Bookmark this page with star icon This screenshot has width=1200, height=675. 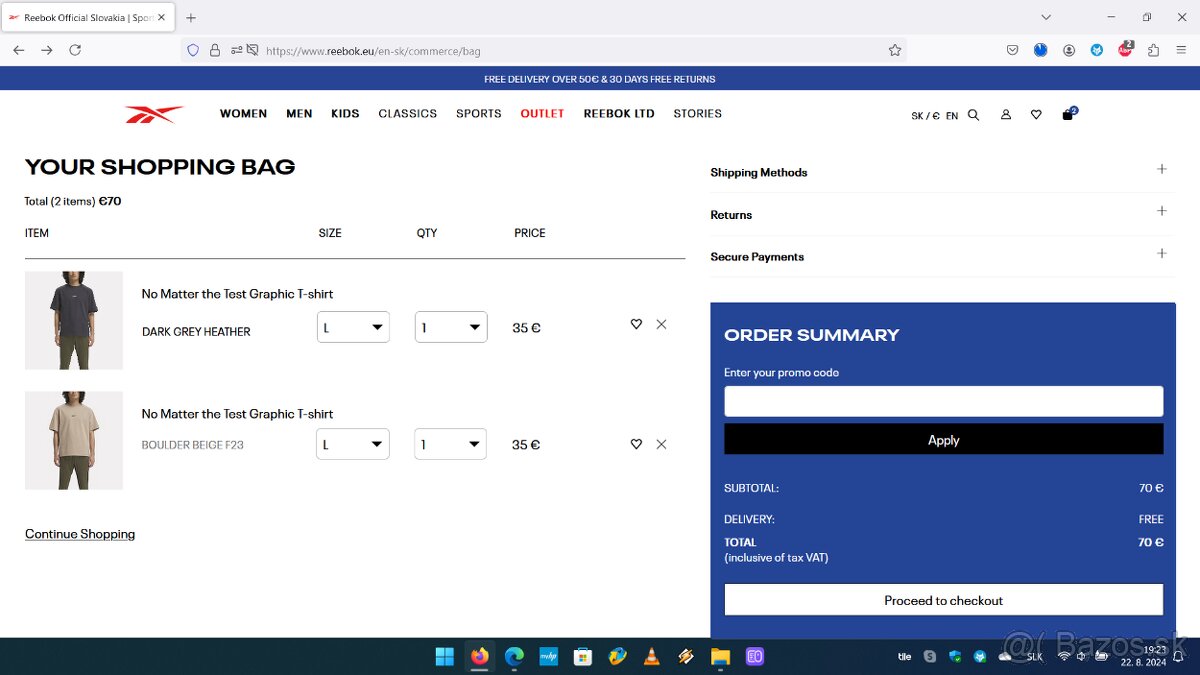click(x=895, y=50)
